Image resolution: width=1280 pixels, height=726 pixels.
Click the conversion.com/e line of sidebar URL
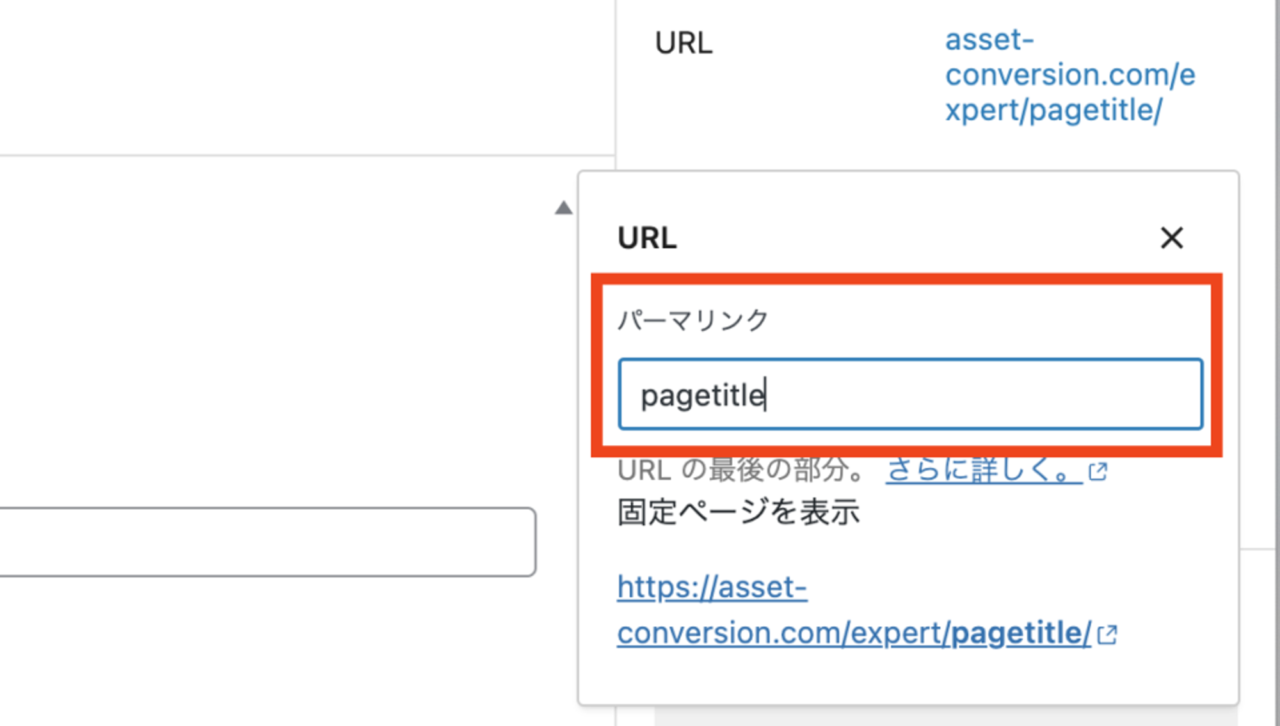tap(1070, 76)
